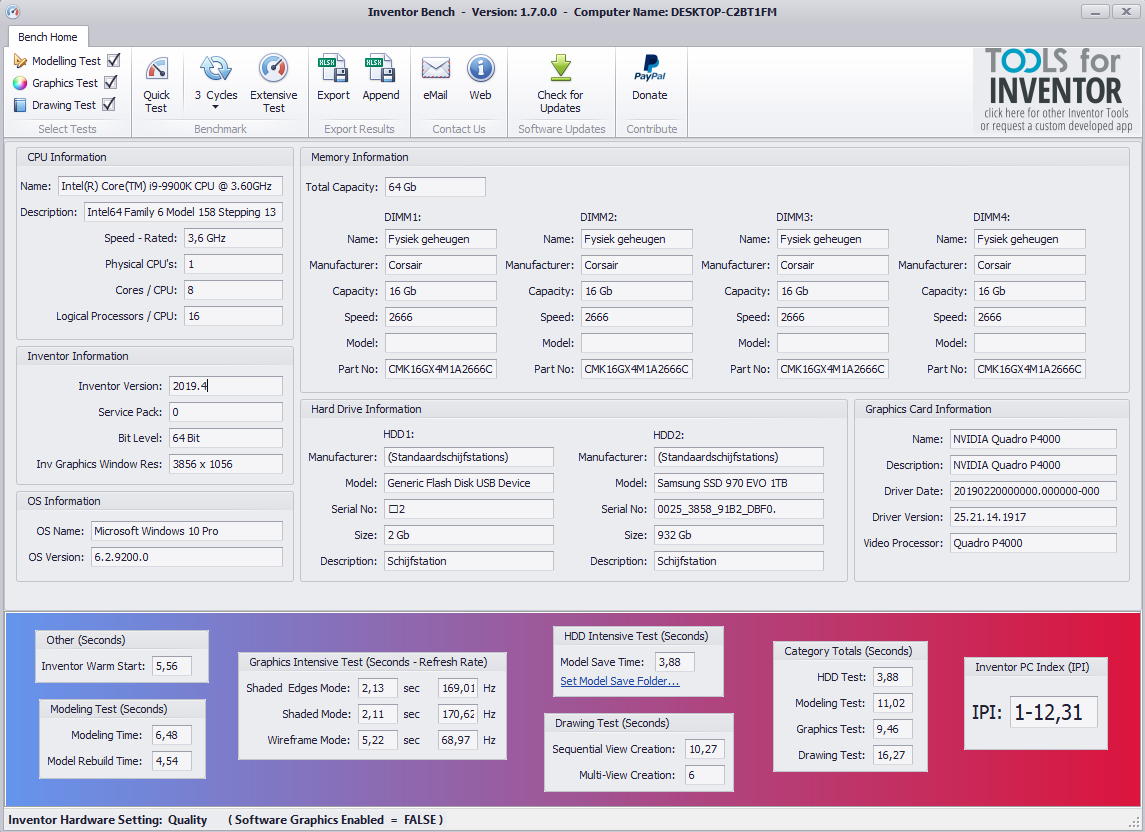Click the CPU Description field
1145x832 pixels.
click(x=183, y=212)
